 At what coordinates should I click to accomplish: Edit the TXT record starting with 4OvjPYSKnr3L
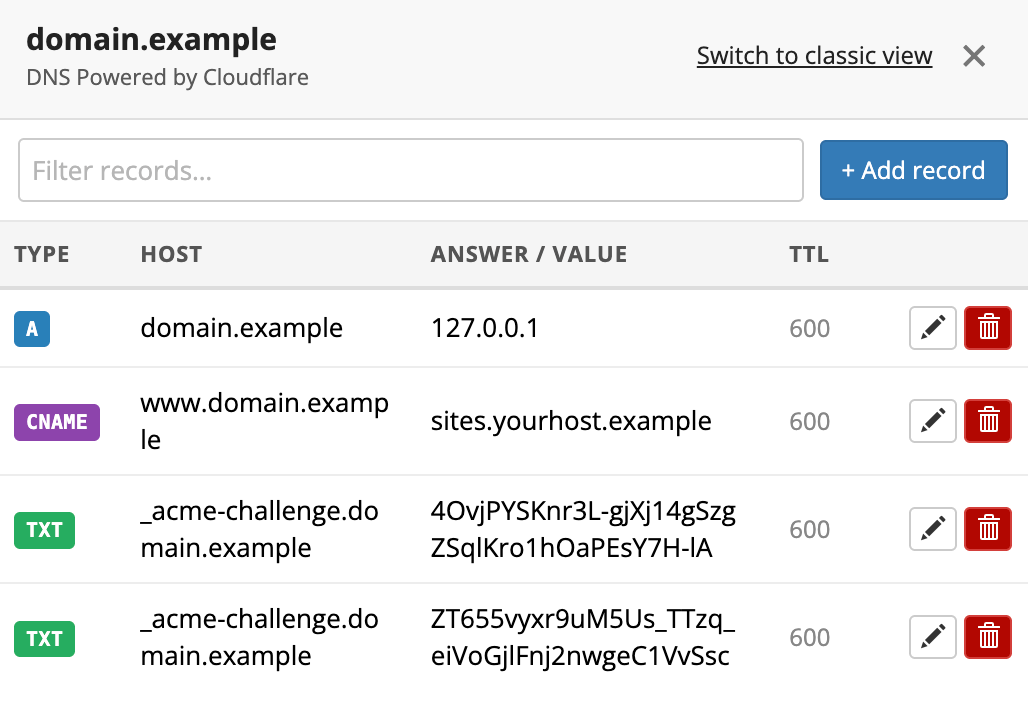coord(932,529)
